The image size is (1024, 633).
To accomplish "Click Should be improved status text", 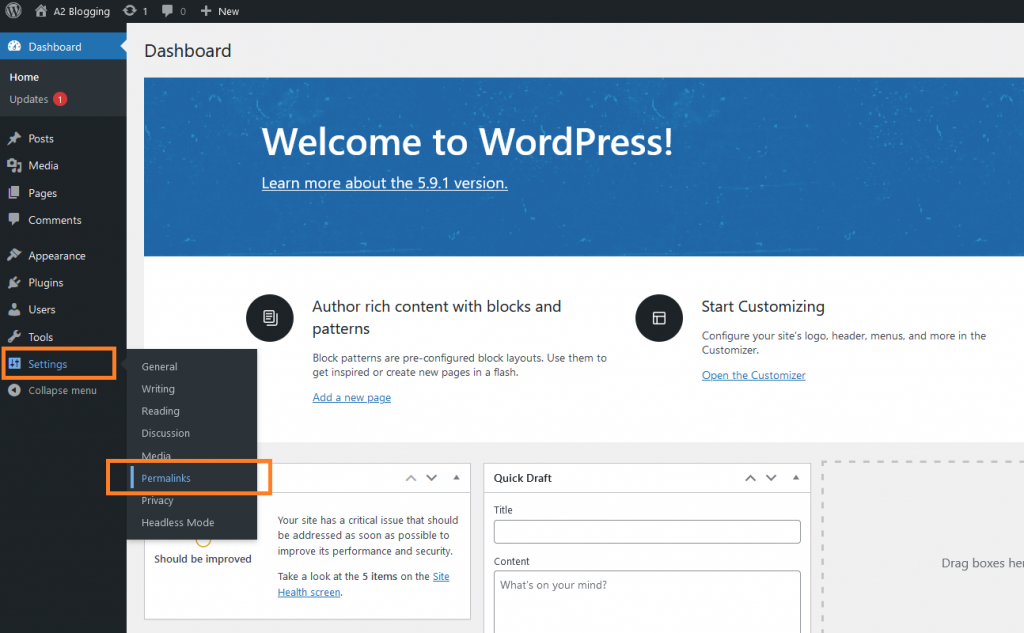I will pyautogui.click(x=202, y=559).
